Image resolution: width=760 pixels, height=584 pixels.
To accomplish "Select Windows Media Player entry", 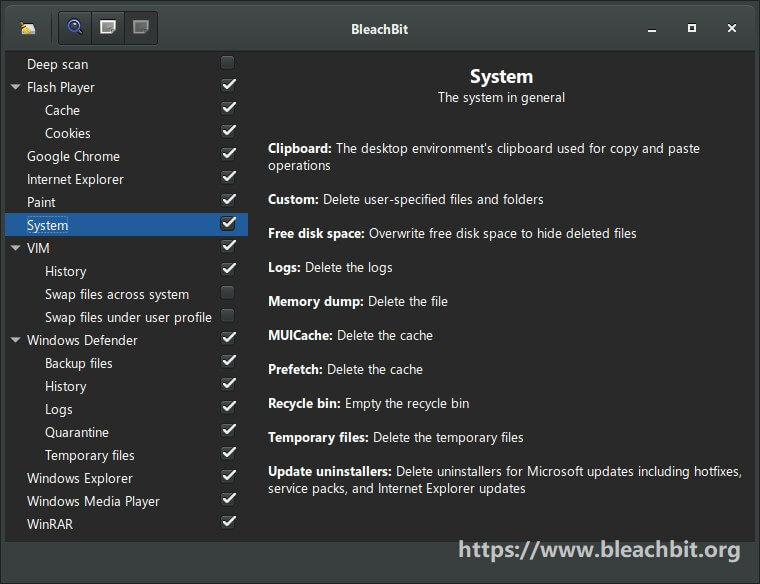I will pos(93,502).
